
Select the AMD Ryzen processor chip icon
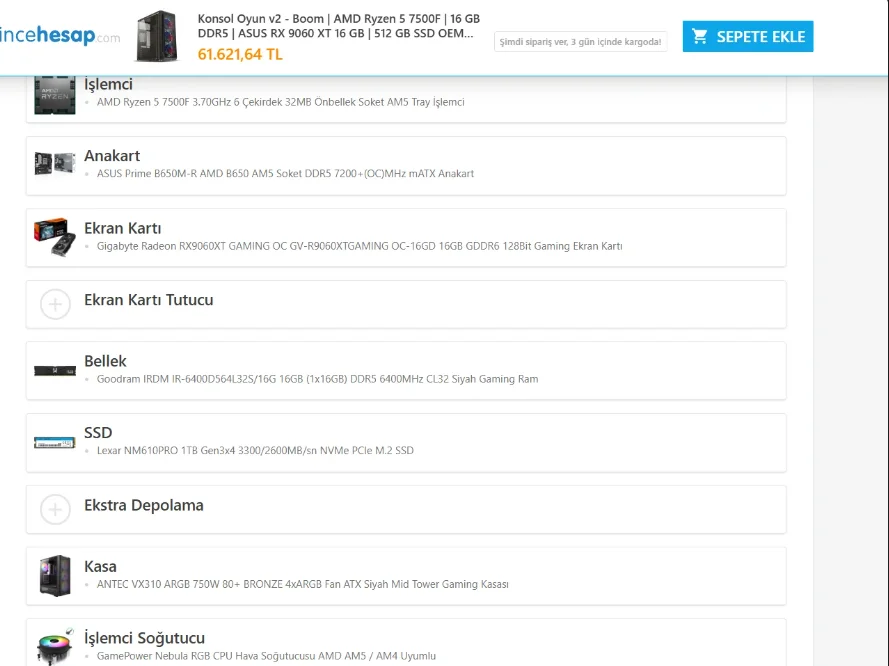54,95
